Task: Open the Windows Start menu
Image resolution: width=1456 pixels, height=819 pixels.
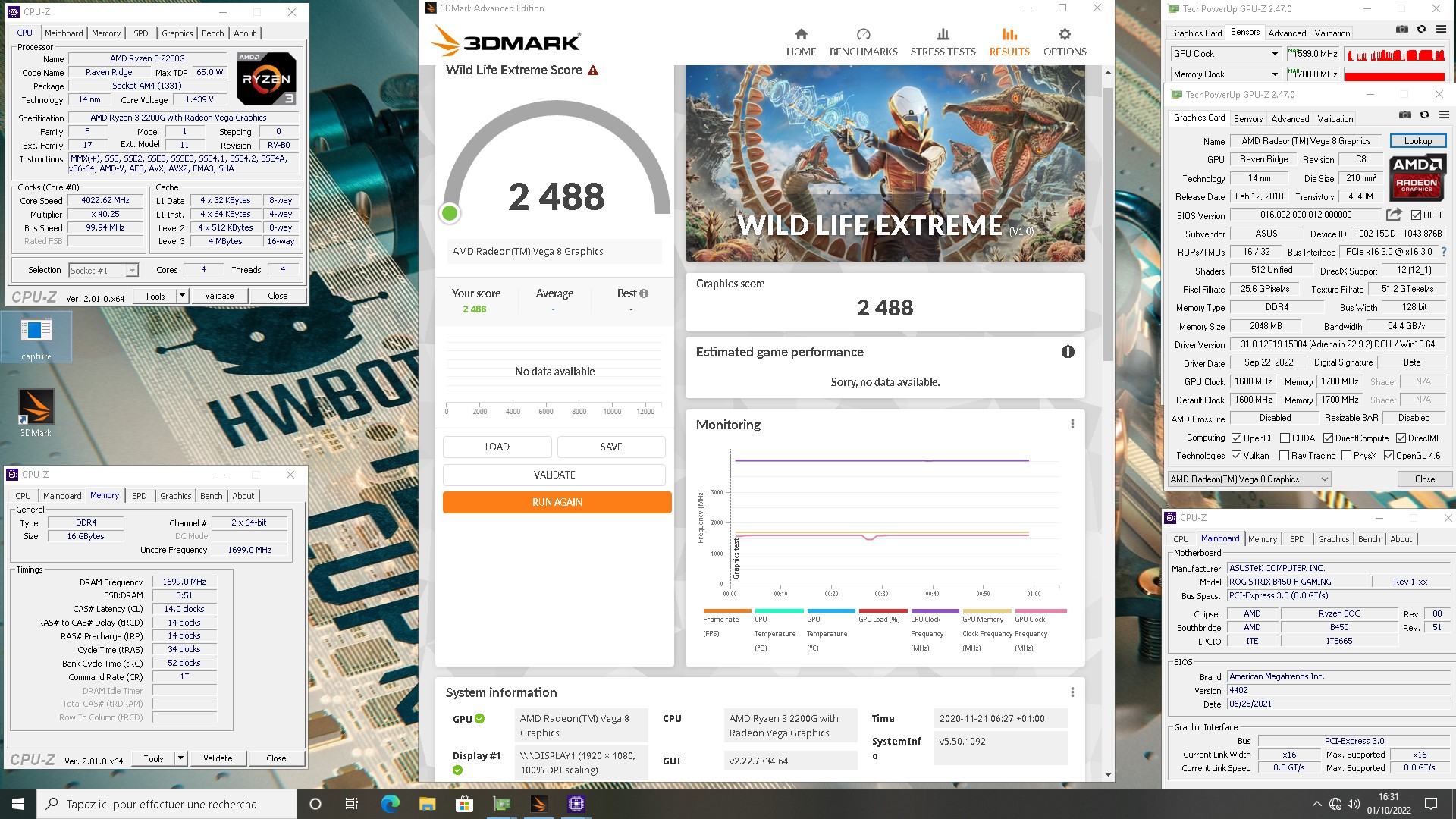Action: [x=18, y=804]
